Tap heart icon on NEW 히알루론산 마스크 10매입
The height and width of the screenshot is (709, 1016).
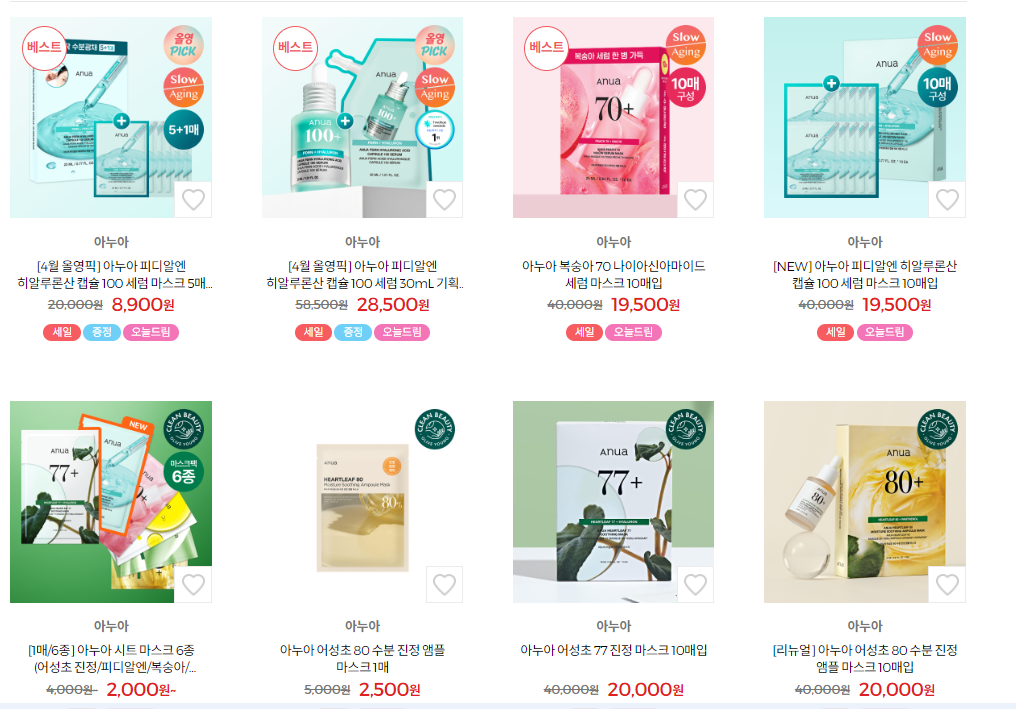coord(947,200)
